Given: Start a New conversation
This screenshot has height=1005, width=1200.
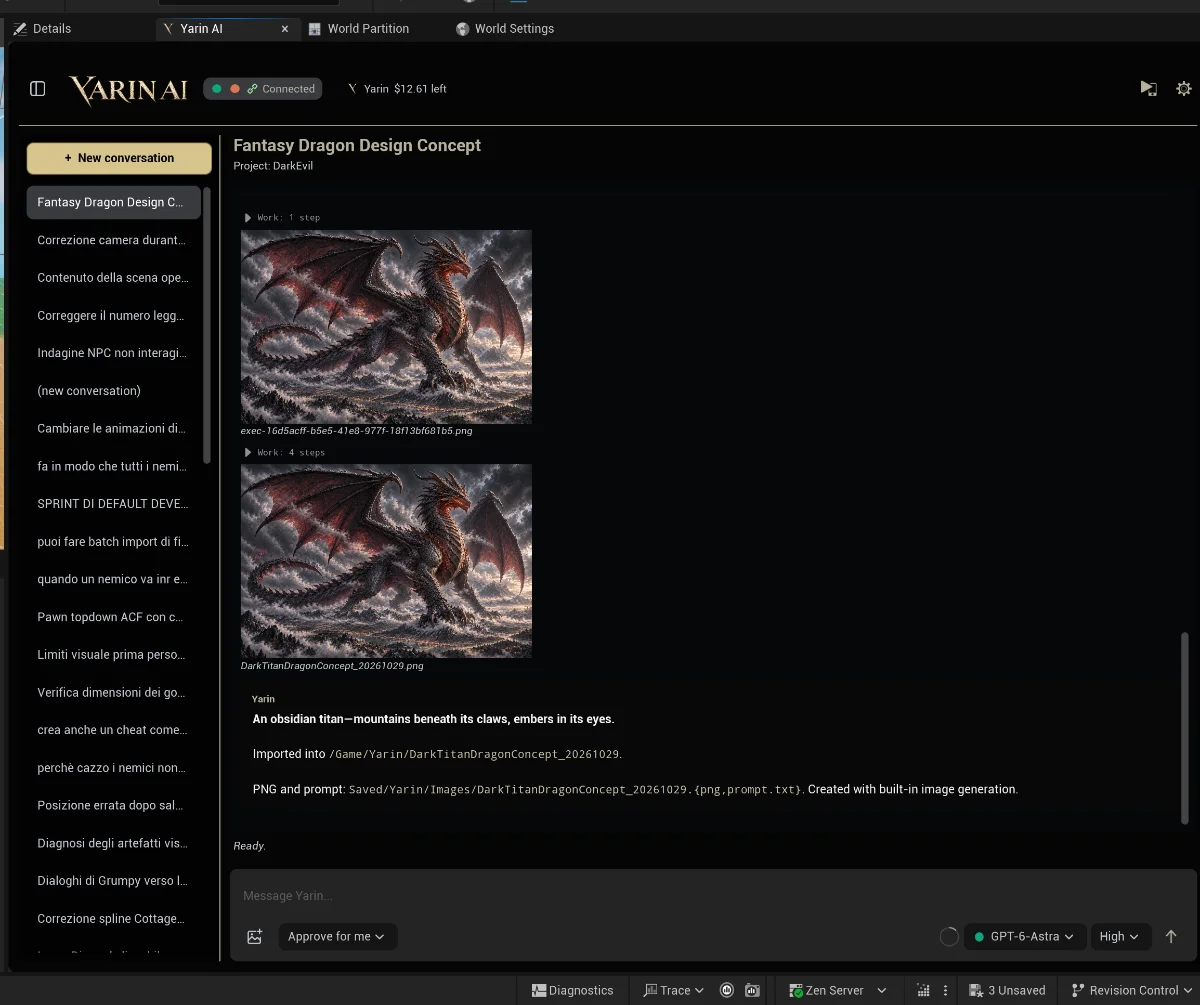Looking at the screenshot, I should pos(119,158).
